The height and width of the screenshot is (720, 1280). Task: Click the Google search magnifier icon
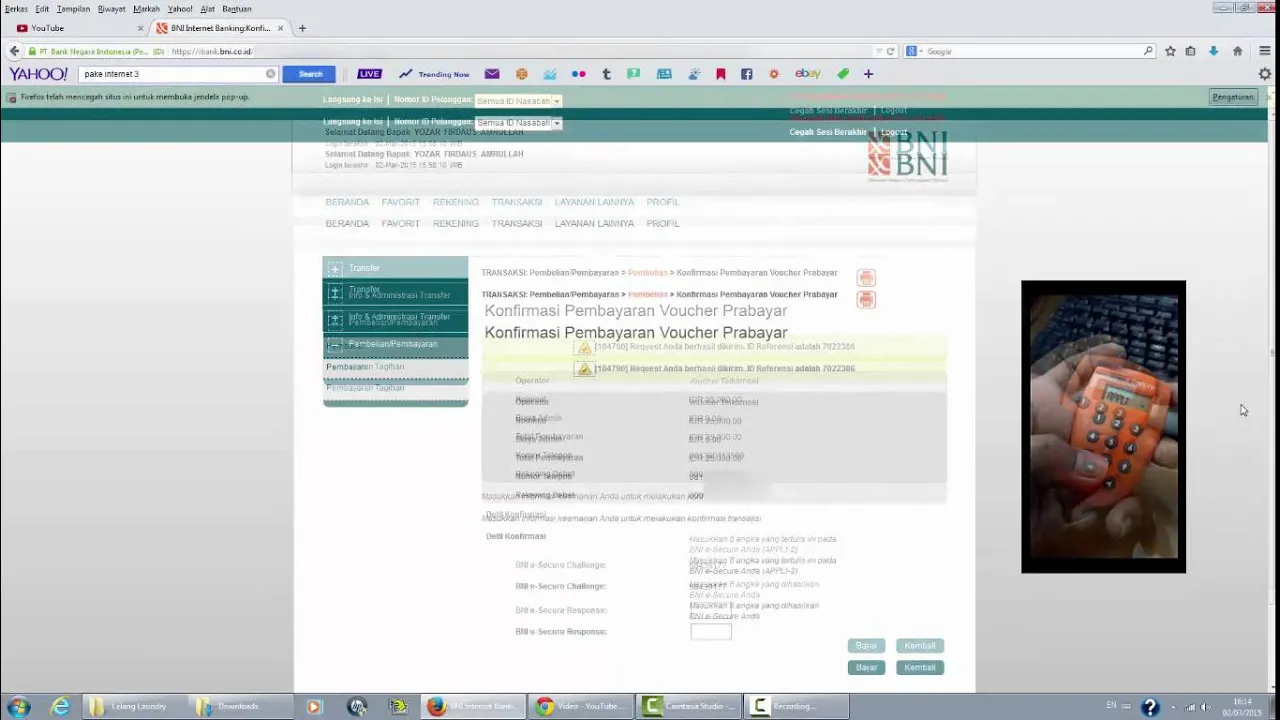[1148, 51]
